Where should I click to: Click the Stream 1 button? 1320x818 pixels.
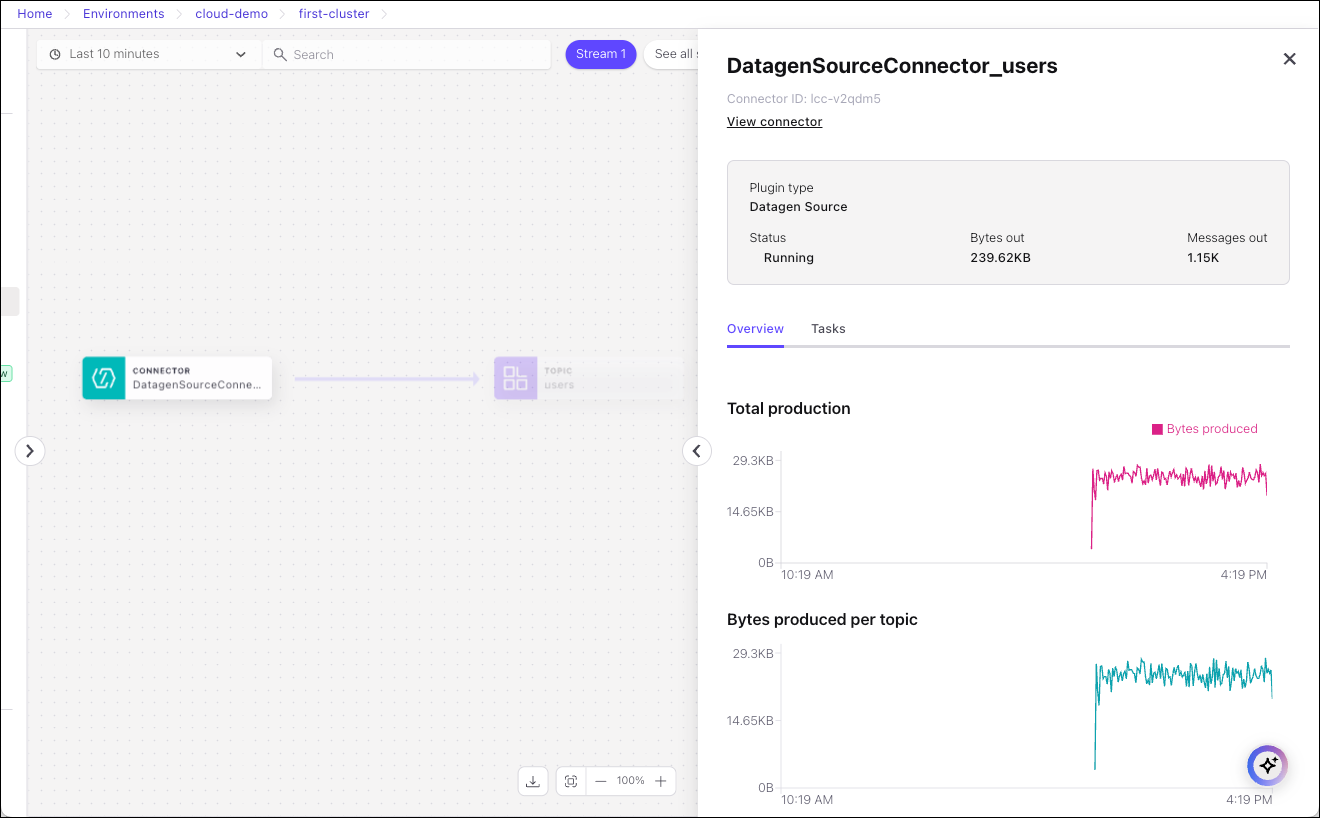[x=601, y=54]
